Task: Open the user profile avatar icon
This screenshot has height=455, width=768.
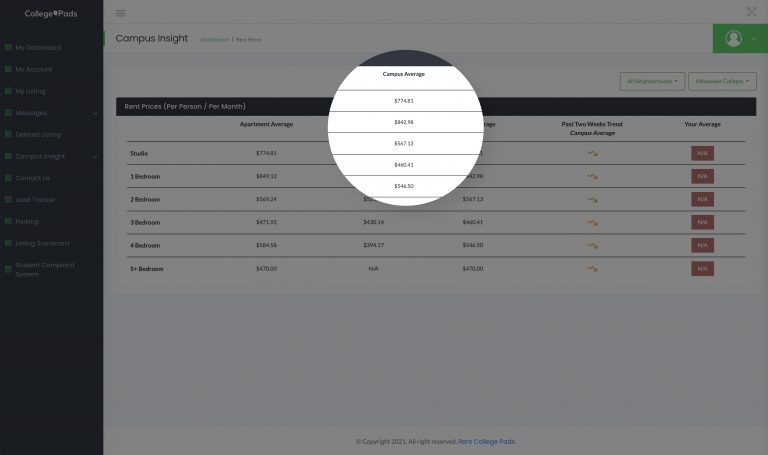Action: (x=733, y=38)
